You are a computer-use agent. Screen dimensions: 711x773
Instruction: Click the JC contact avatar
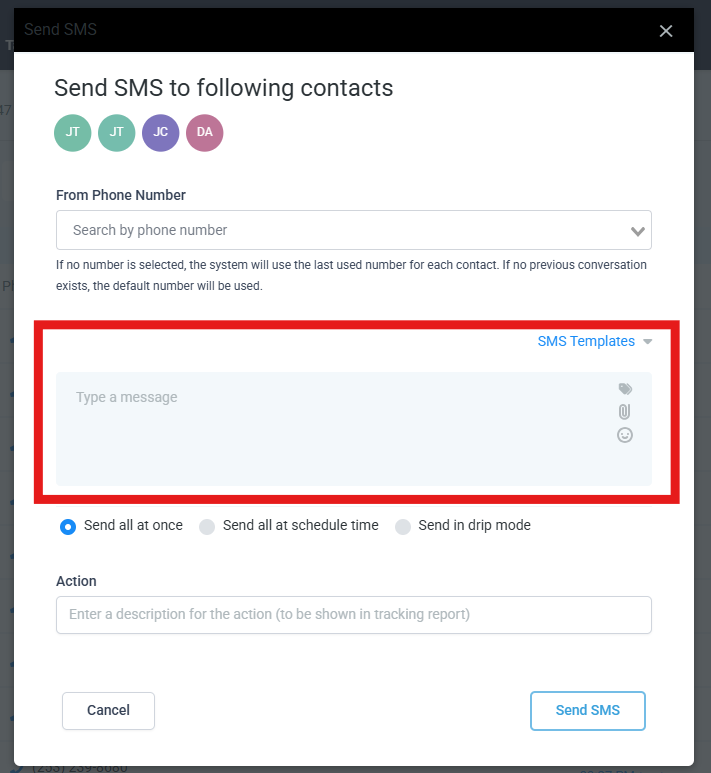coord(160,133)
